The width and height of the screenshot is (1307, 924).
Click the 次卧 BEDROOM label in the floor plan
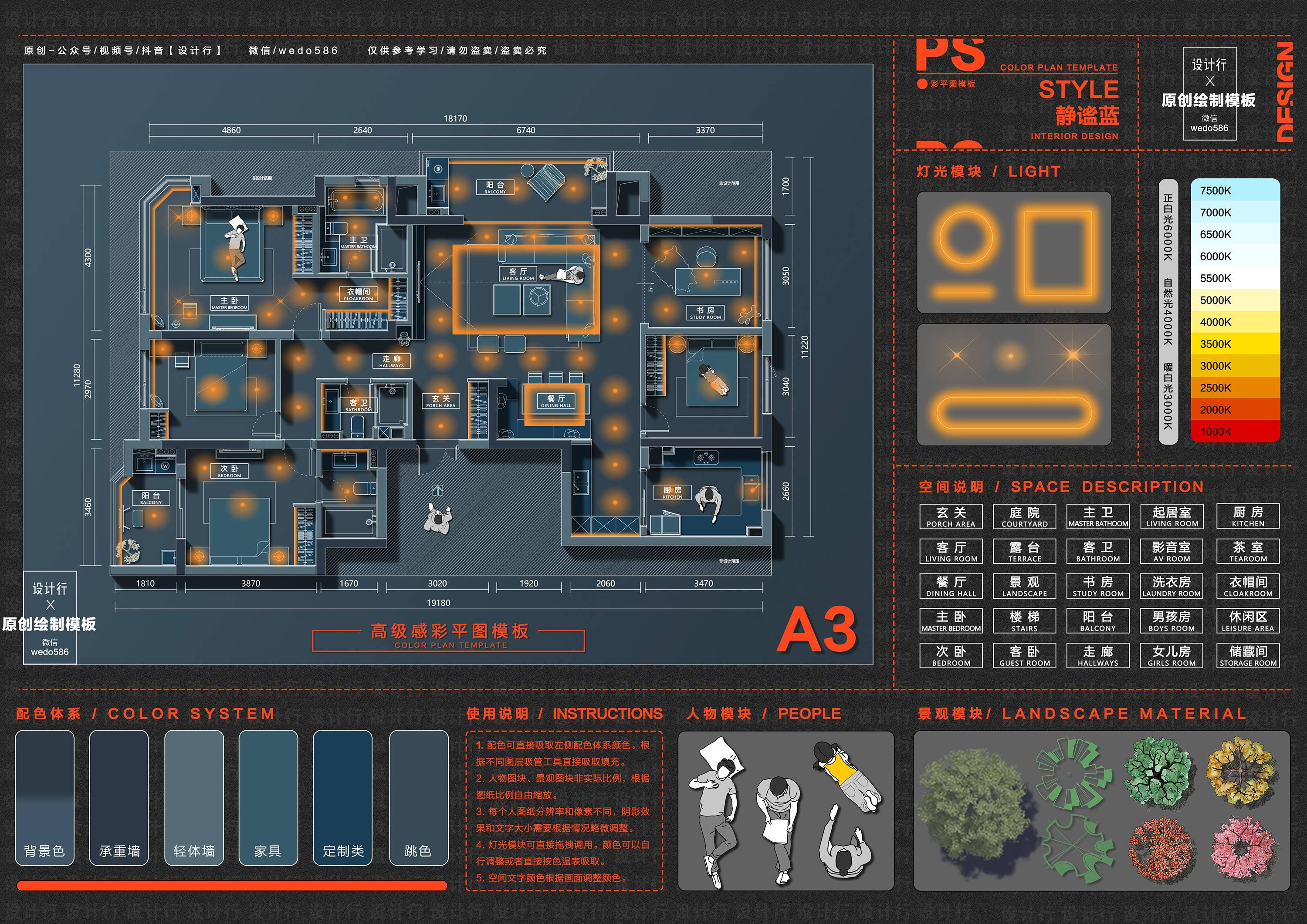coord(230,471)
